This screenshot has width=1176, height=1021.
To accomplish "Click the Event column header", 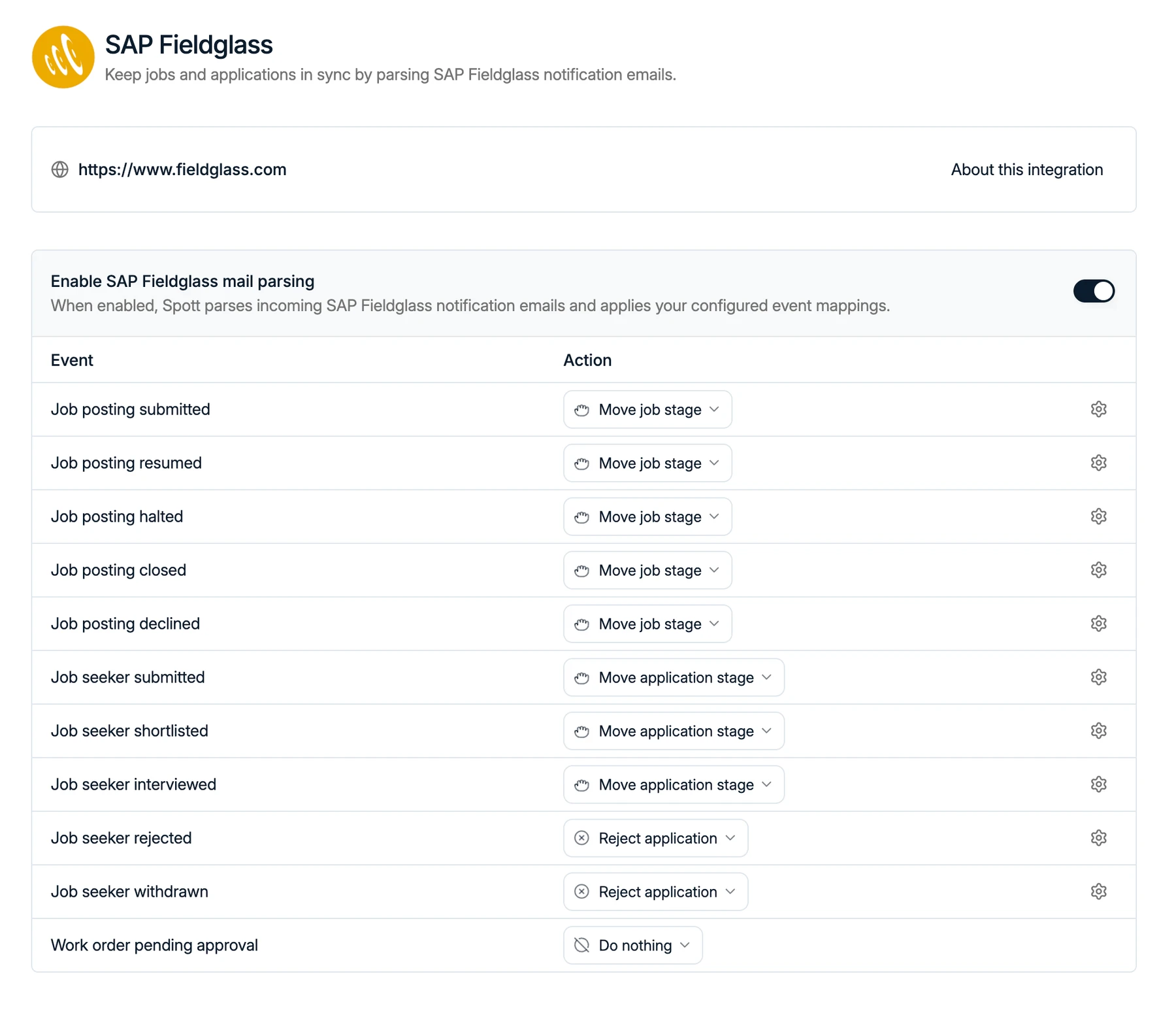I will coord(72,360).
